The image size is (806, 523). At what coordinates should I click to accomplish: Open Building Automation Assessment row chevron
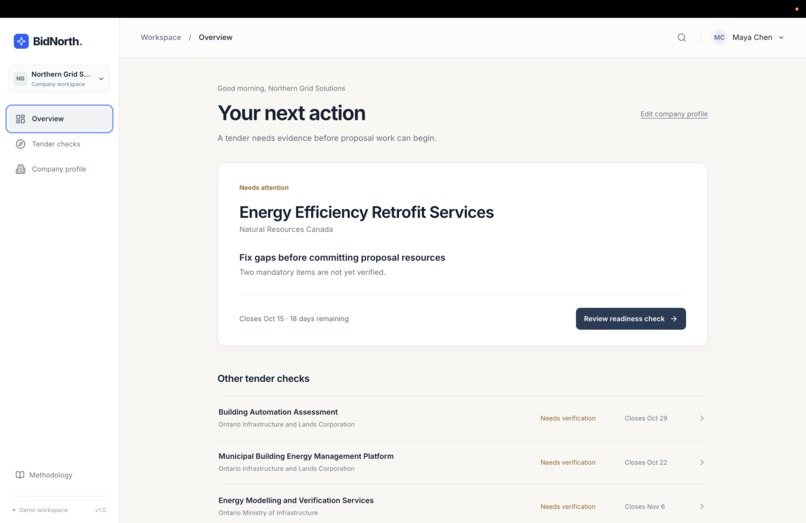[702, 418]
